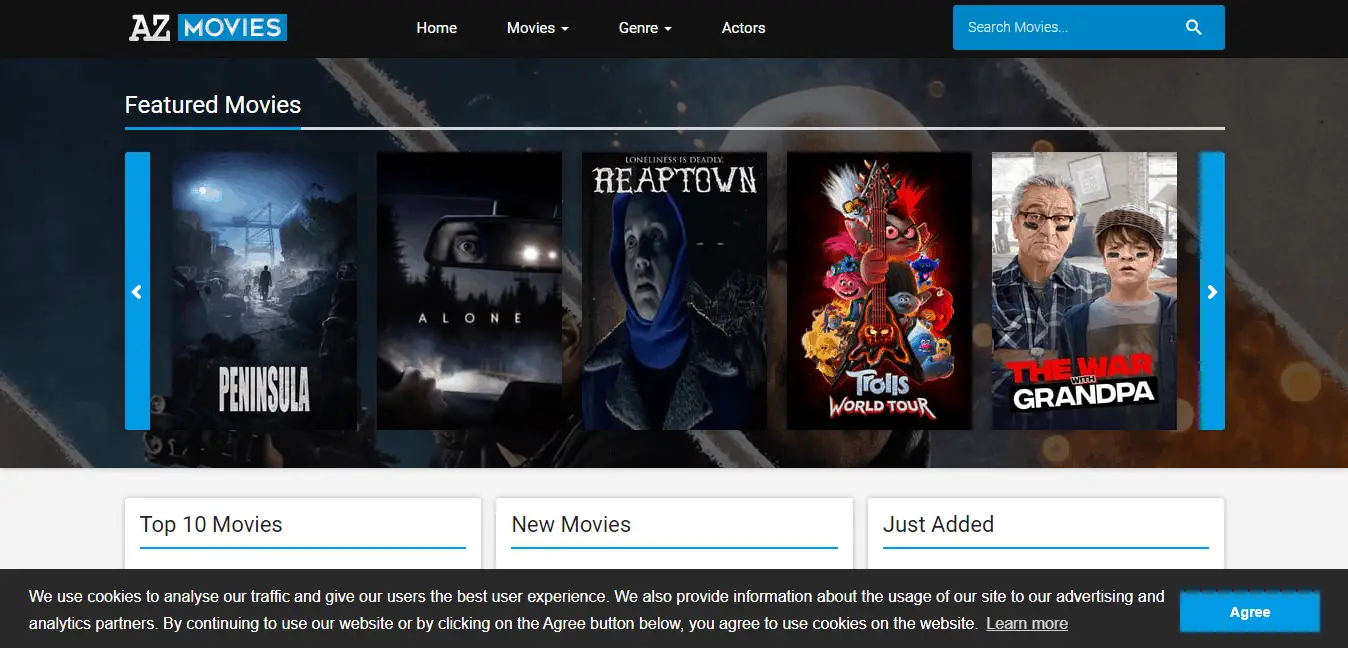Open the Home menu item
1348x648 pixels.
click(437, 28)
